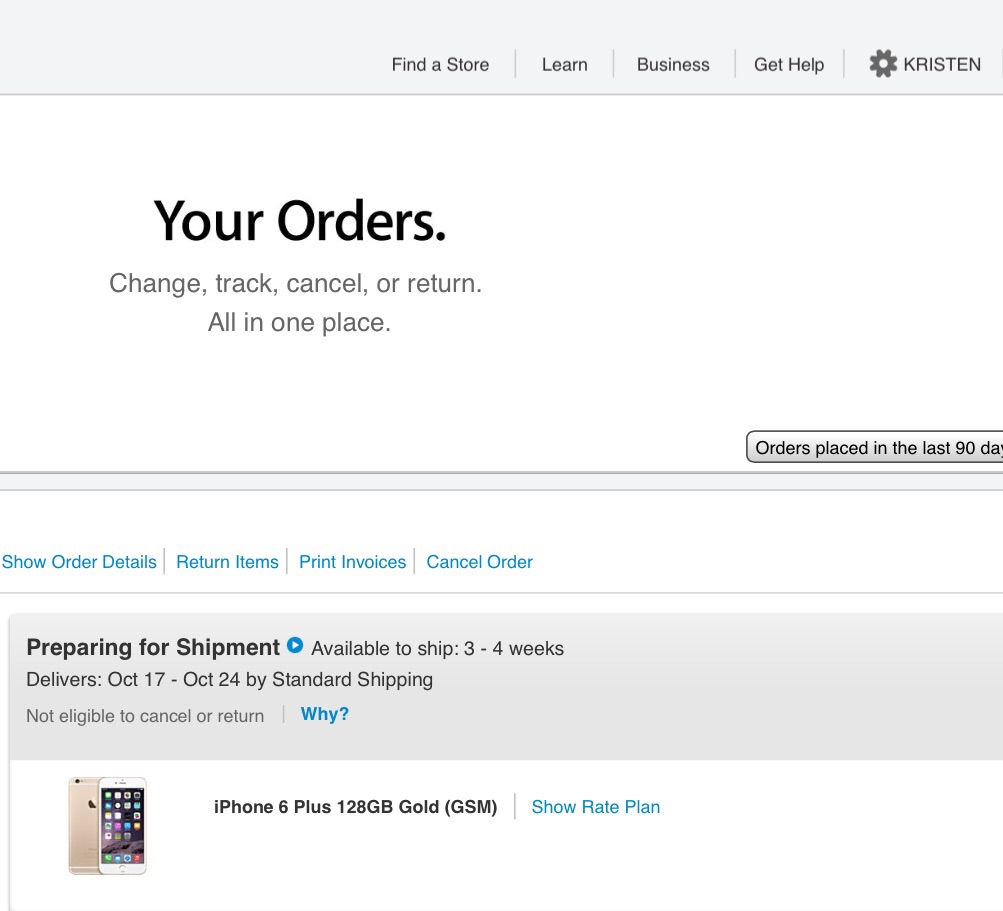Image resolution: width=1003 pixels, height=911 pixels.
Task: Click the Preparing for Shipment status heading
Action: point(153,647)
